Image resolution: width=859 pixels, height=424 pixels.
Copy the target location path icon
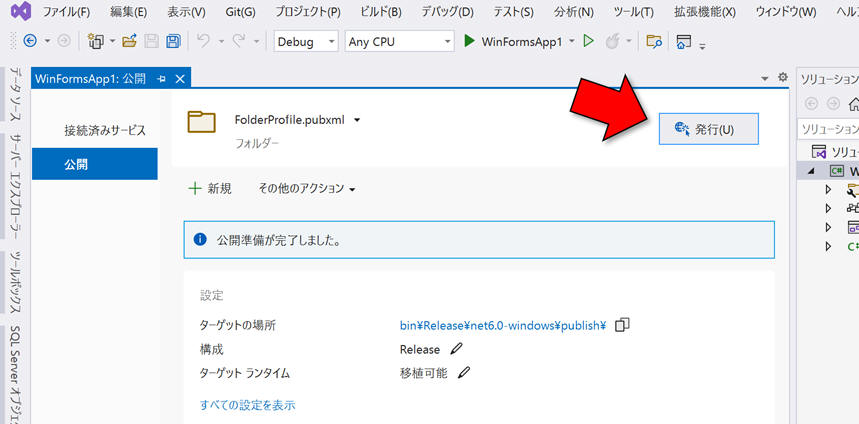click(x=623, y=325)
